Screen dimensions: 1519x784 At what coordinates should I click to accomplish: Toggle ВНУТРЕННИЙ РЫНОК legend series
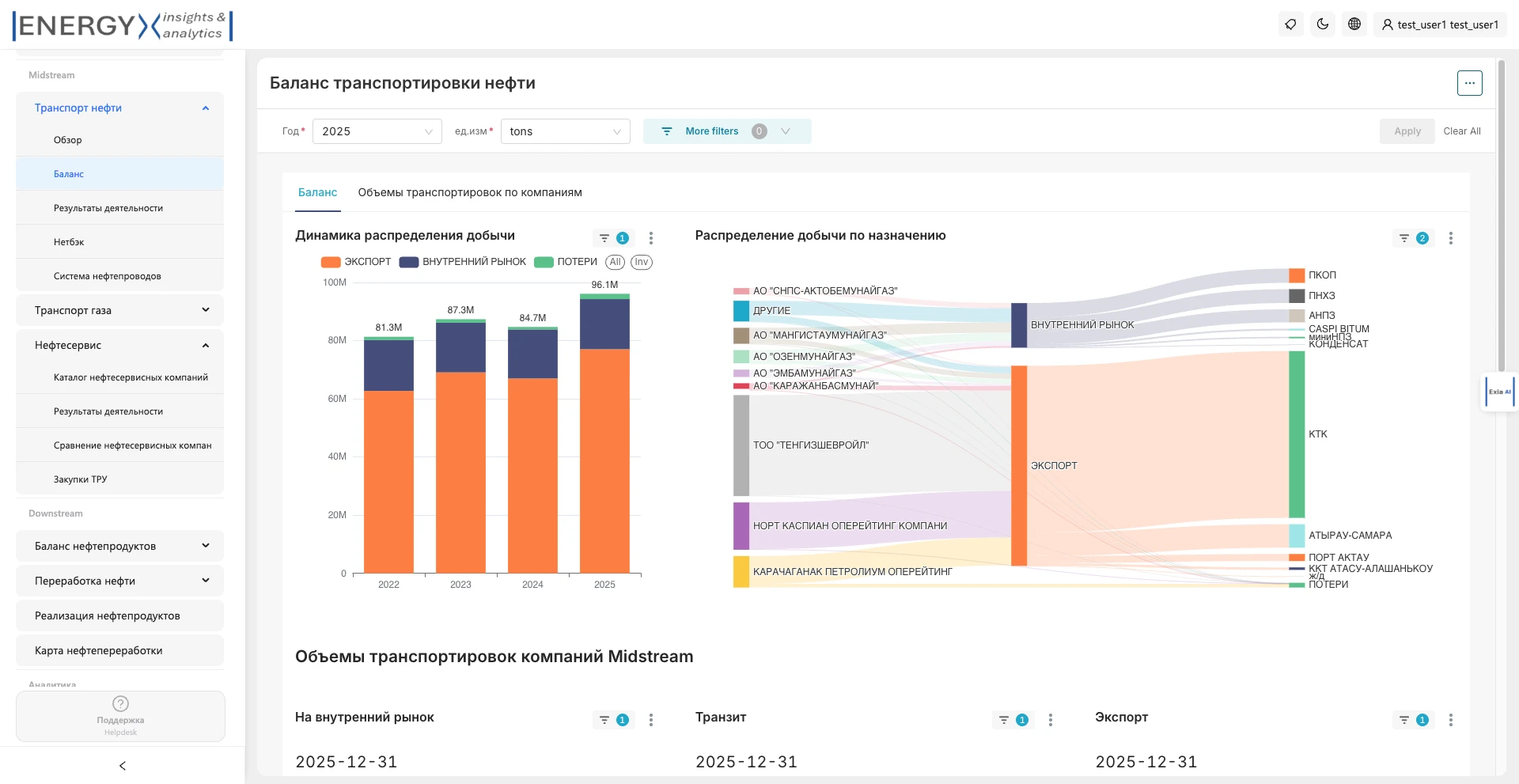click(463, 262)
